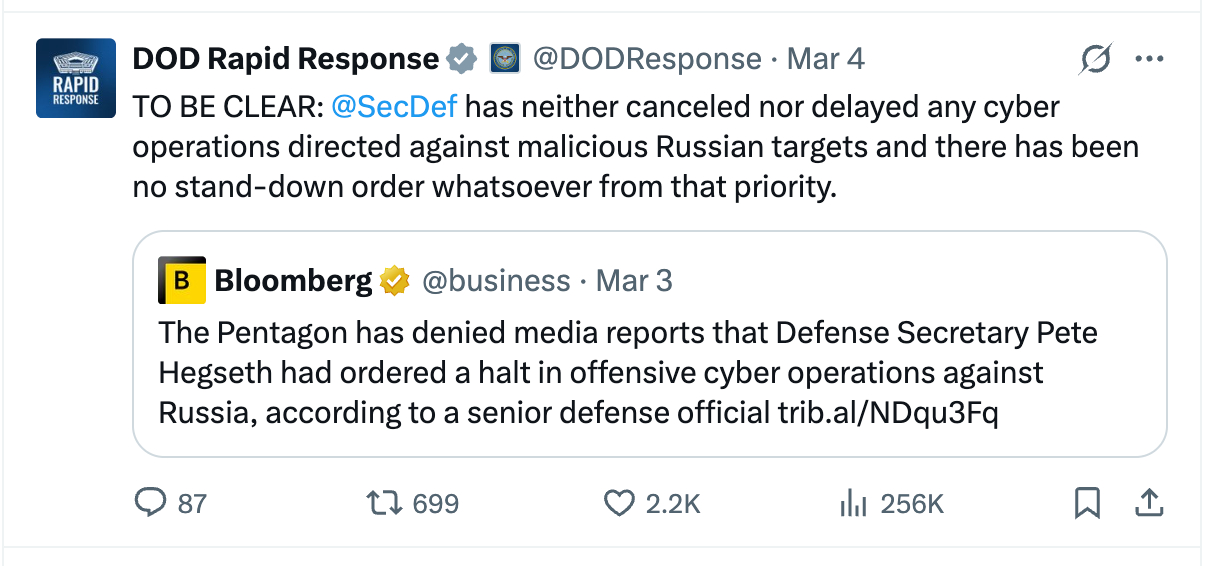The height and width of the screenshot is (566, 1228).
Task: Open the Grok explain-post icon
Action: [x=1095, y=61]
